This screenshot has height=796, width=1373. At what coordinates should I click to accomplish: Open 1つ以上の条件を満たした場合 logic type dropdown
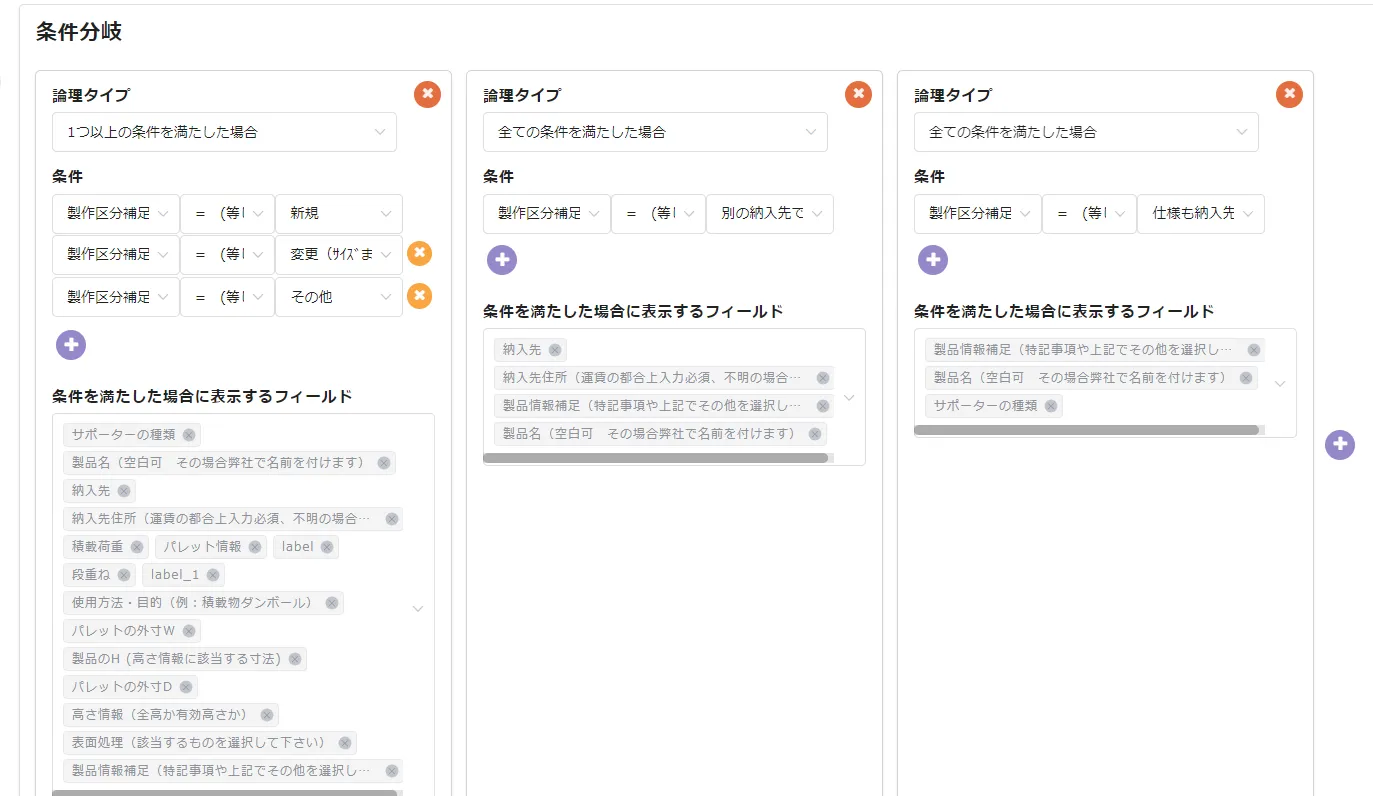click(x=224, y=132)
